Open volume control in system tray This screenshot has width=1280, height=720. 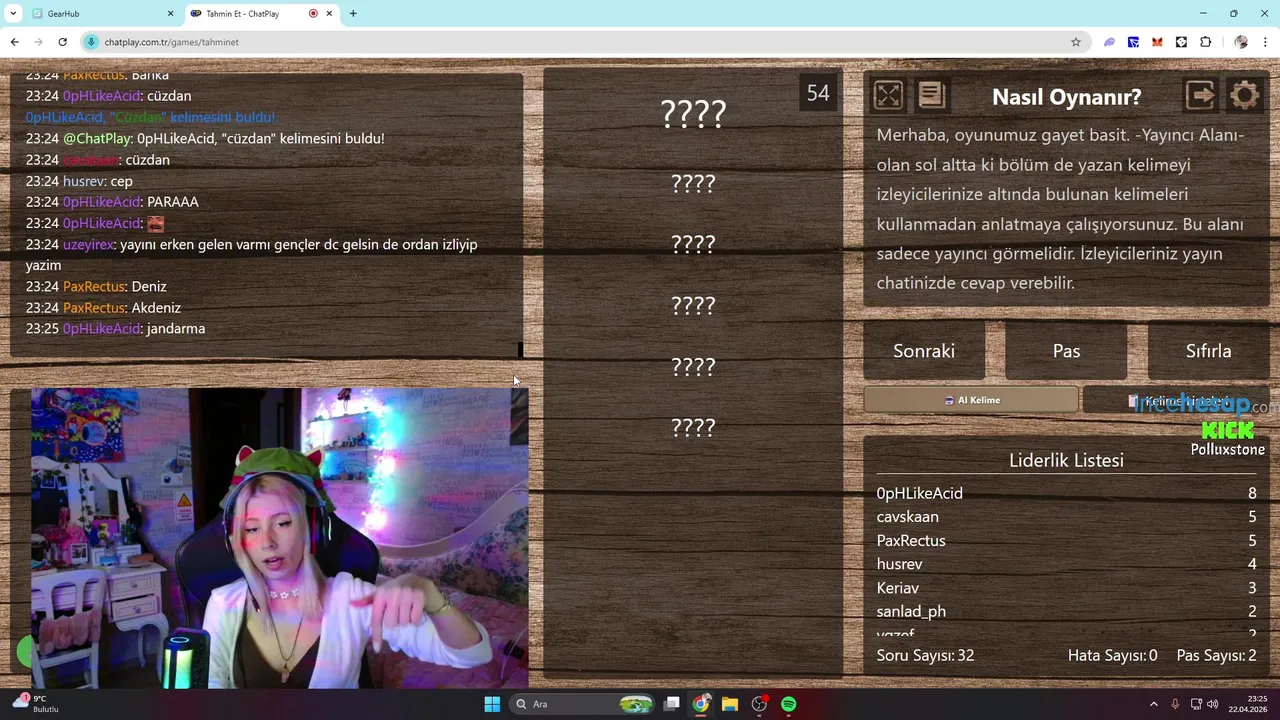point(1212,704)
